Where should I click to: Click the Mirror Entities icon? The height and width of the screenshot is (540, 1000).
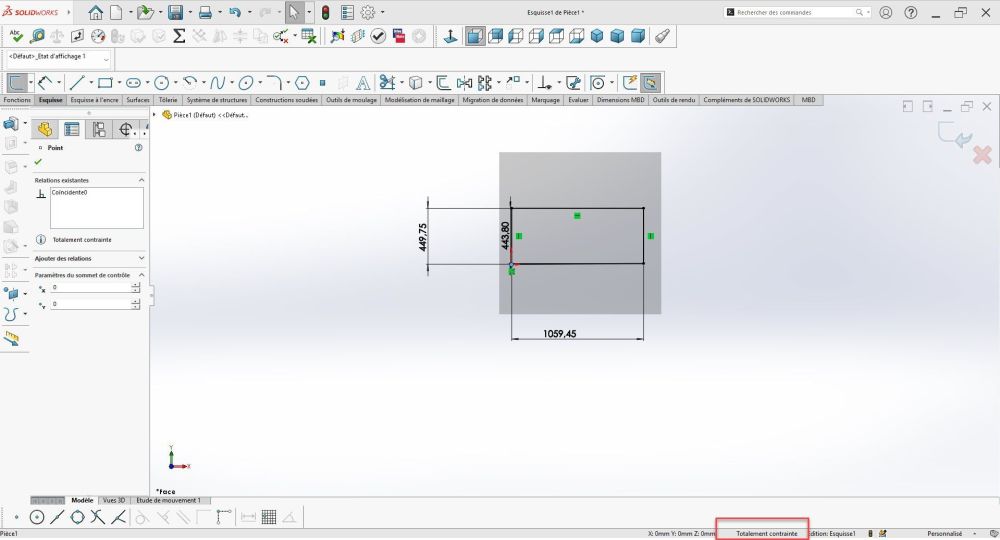point(464,82)
